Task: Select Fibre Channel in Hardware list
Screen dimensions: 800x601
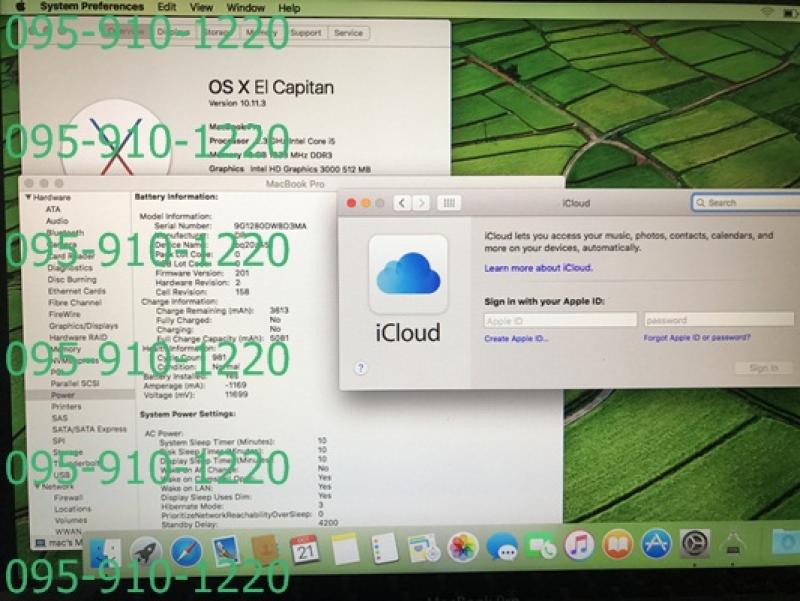Action: click(75, 303)
